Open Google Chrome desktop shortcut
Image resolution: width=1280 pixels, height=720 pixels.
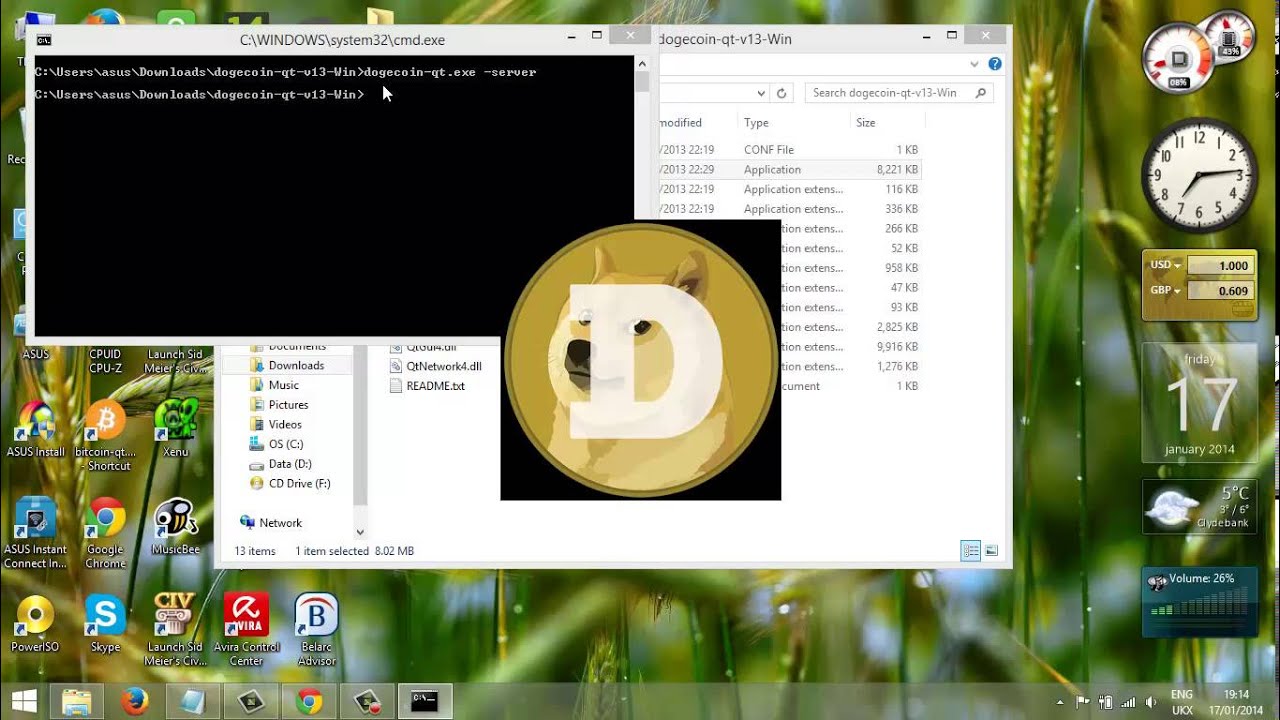click(x=105, y=533)
